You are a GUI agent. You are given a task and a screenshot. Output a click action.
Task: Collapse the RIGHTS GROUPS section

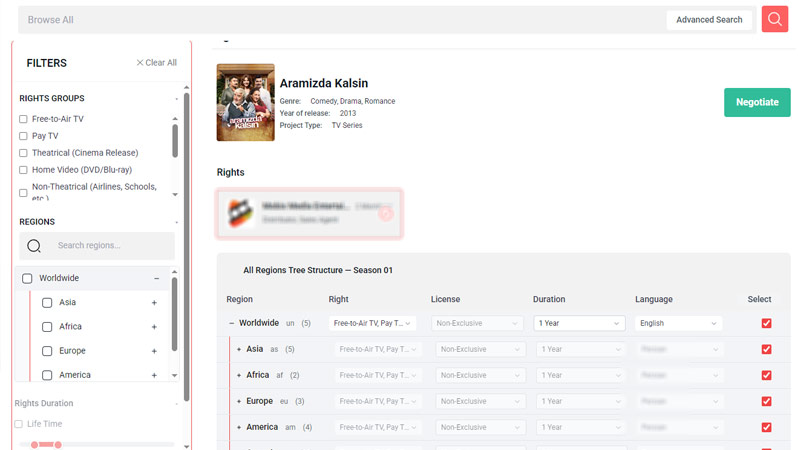(x=177, y=98)
